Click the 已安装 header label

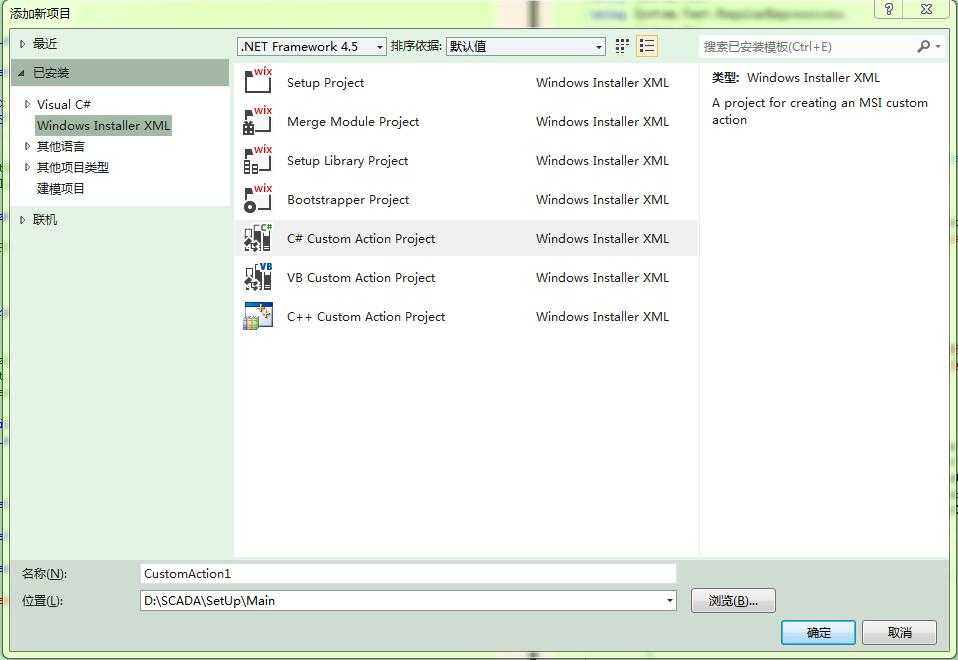click(51, 73)
